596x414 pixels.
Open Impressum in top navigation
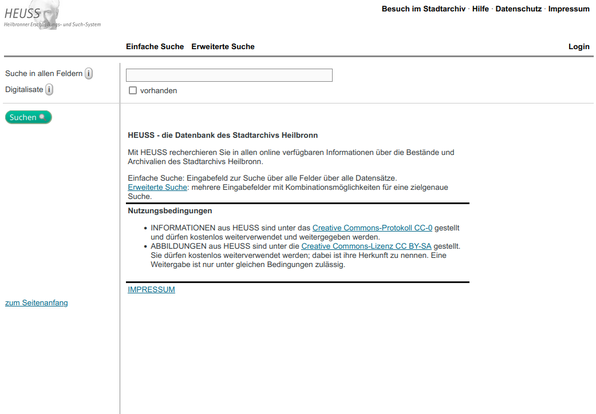click(569, 9)
